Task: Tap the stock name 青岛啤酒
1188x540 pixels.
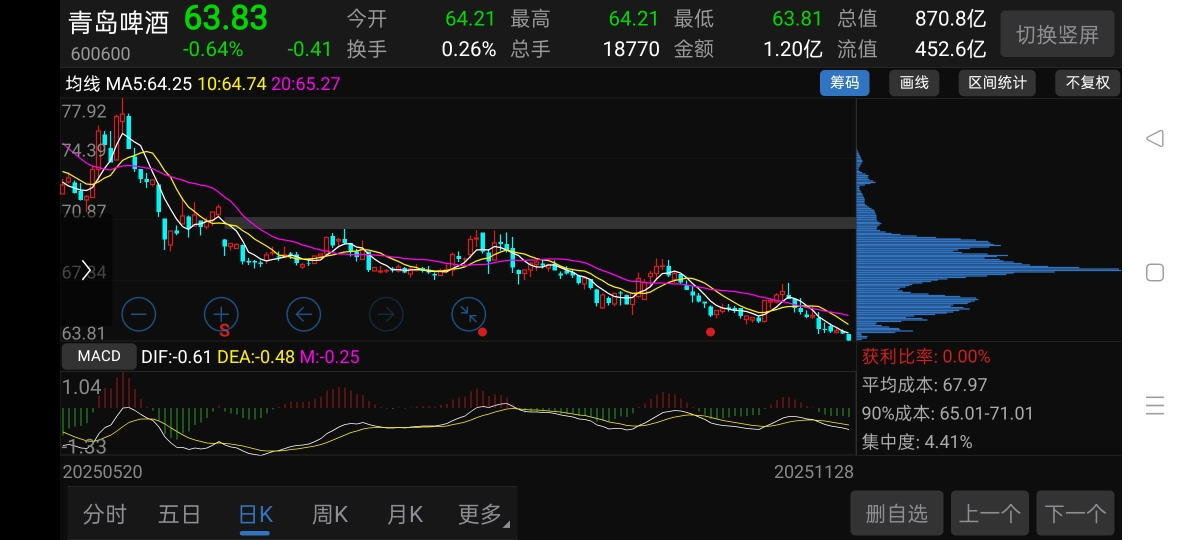Action: pyautogui.click(x=119, y=22)
